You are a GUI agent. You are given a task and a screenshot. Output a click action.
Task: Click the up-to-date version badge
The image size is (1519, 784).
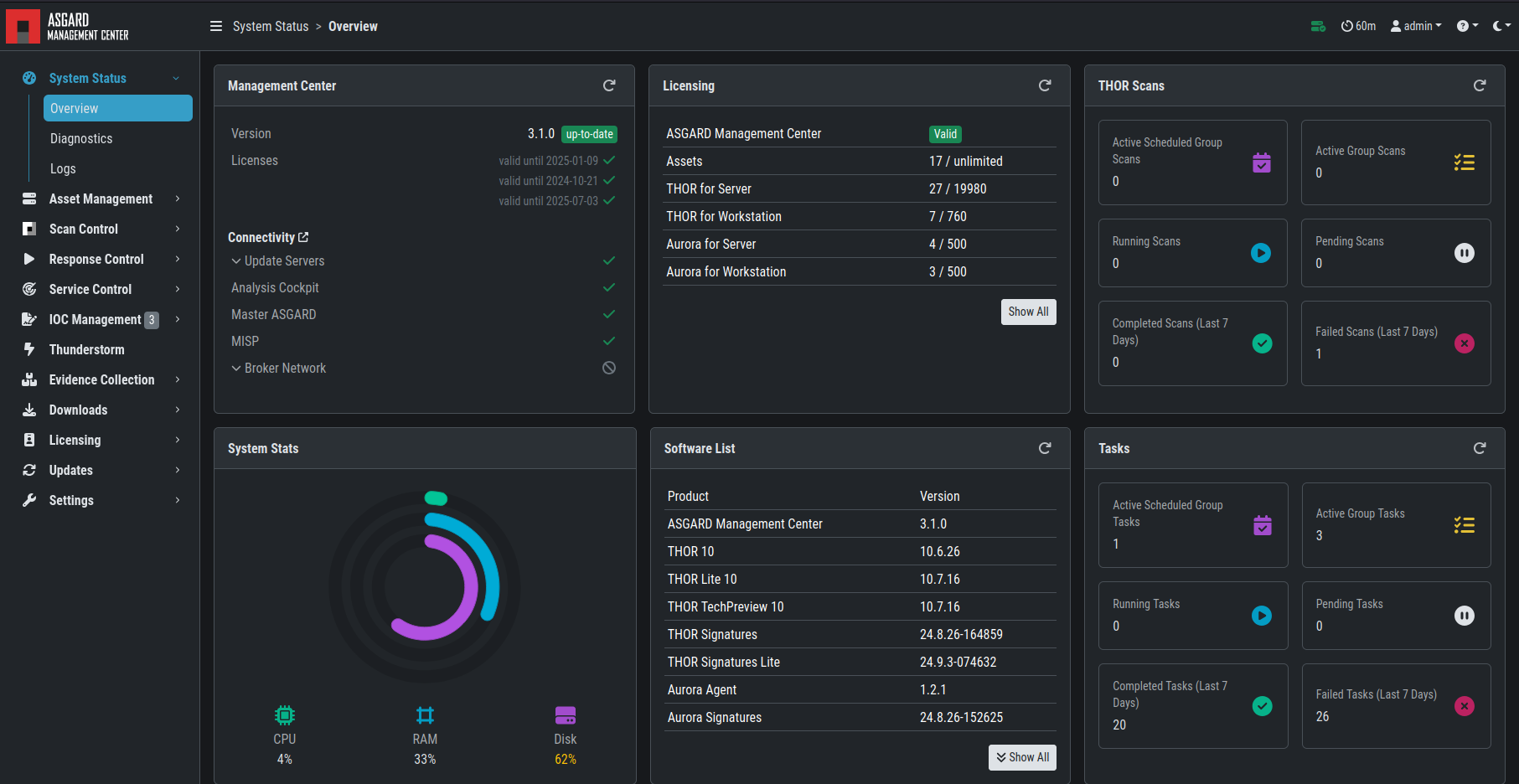(589, 134)
